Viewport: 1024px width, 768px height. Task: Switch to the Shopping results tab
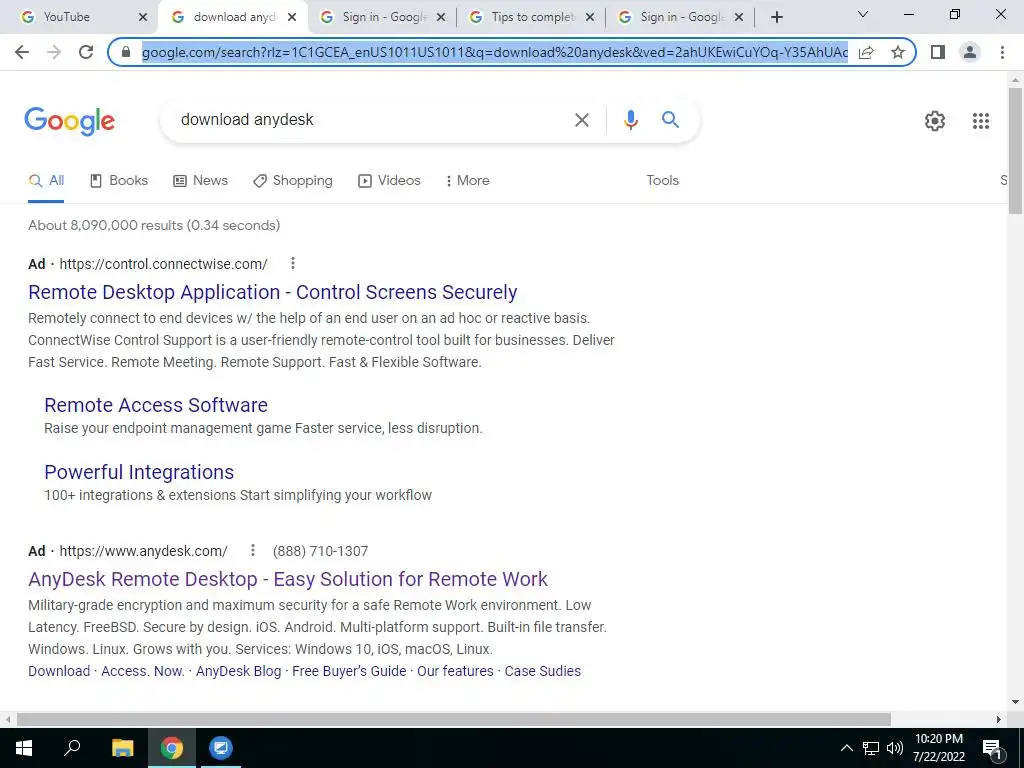click(293, 181)
